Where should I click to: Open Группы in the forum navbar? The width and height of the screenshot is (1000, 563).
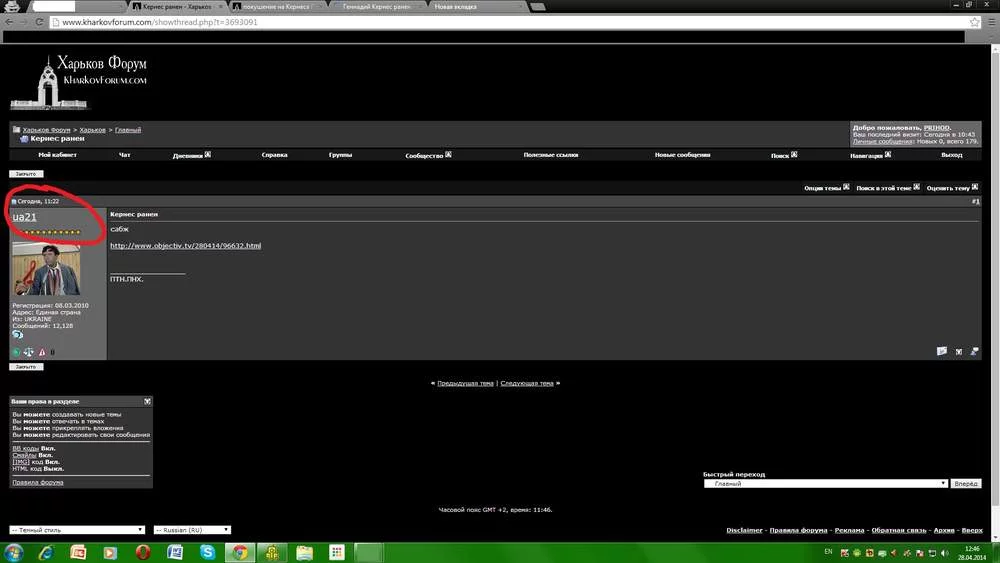click(340, 155)
